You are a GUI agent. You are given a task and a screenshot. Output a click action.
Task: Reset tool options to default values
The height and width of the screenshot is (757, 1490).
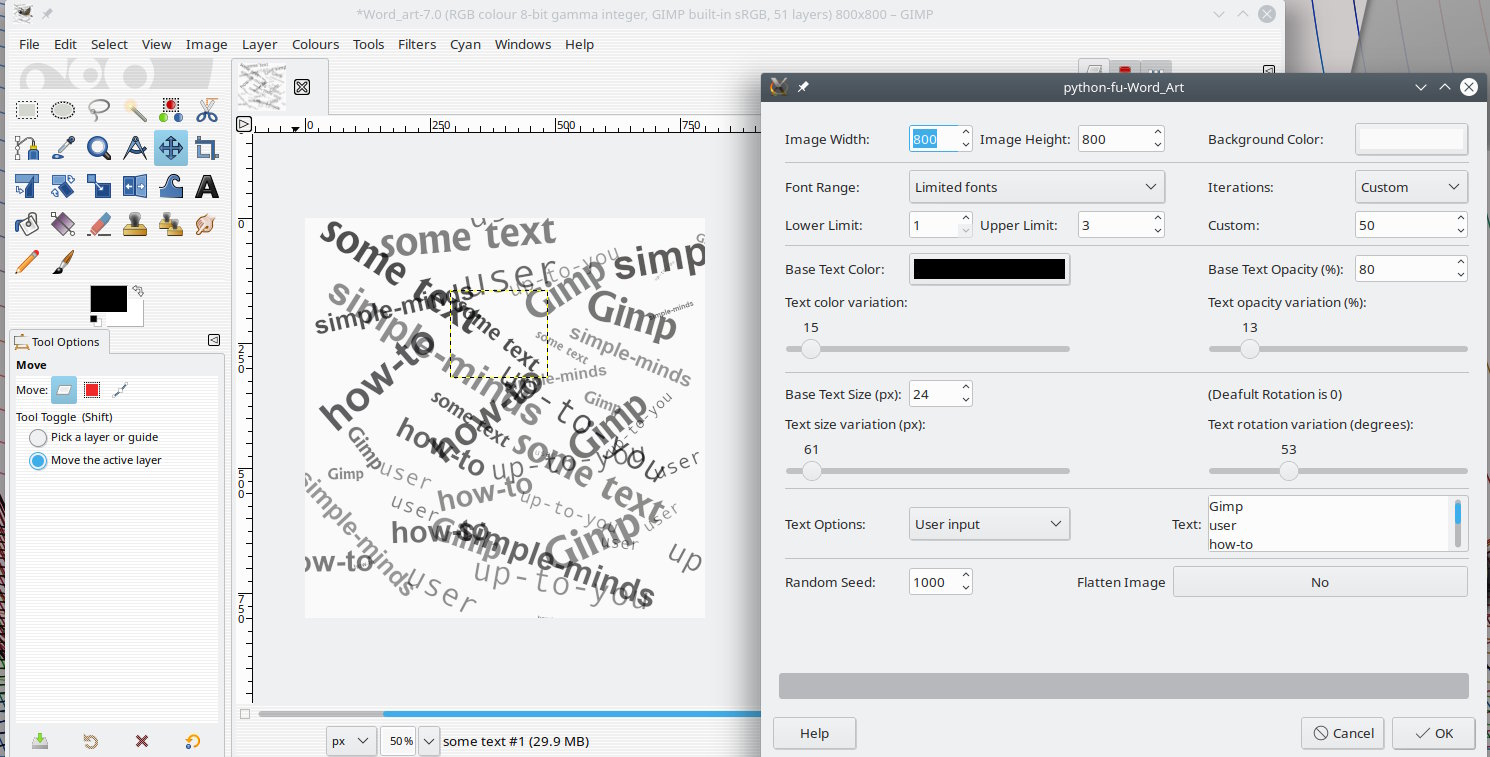193,741
